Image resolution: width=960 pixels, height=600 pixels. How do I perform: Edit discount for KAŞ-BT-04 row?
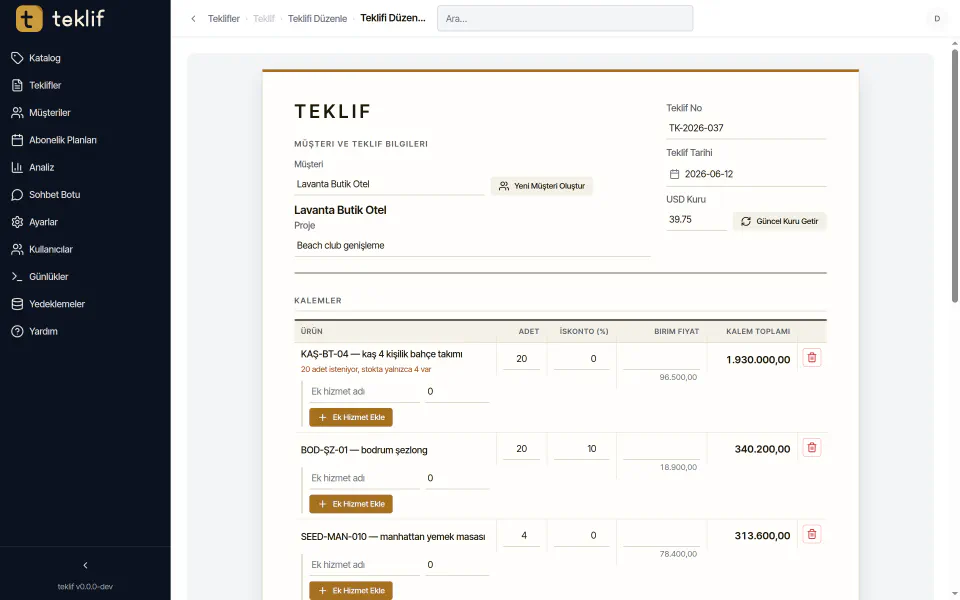click(x=582, y=359)
